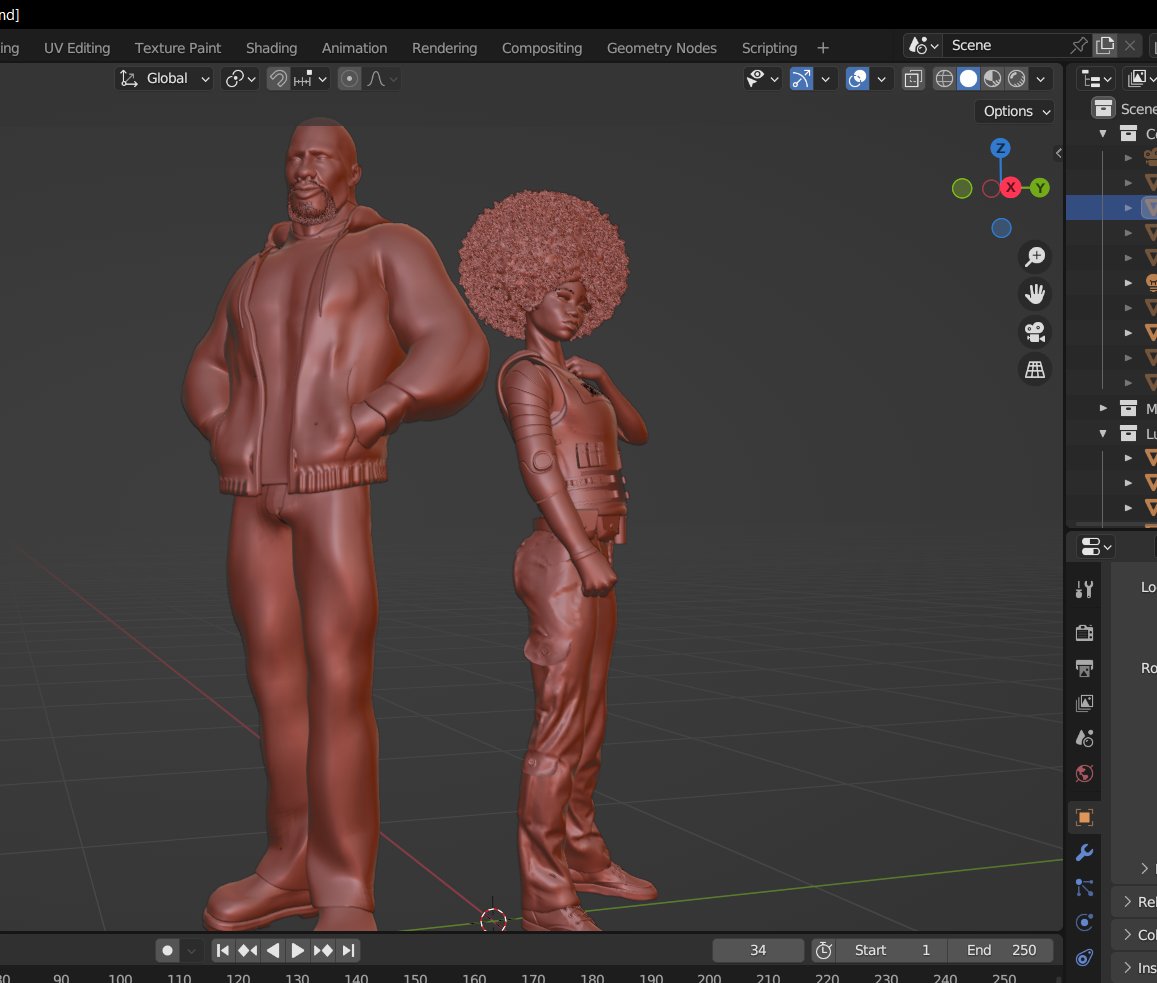Expand the sidebar with the arrow
The image size is (1157, 983).
(x=1058, y=154)
